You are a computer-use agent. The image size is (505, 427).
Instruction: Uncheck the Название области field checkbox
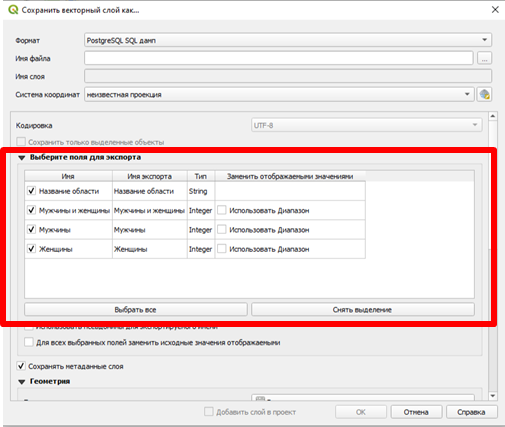tap(31, 191)
